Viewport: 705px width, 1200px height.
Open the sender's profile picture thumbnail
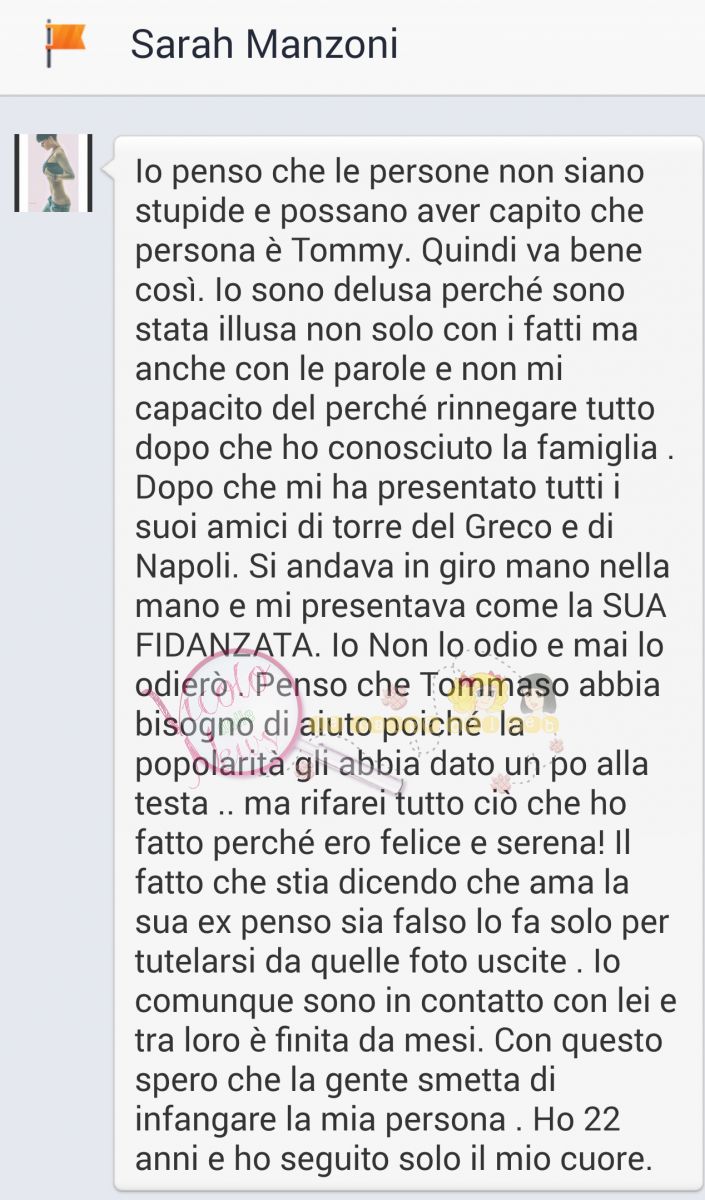pos(53,173)
